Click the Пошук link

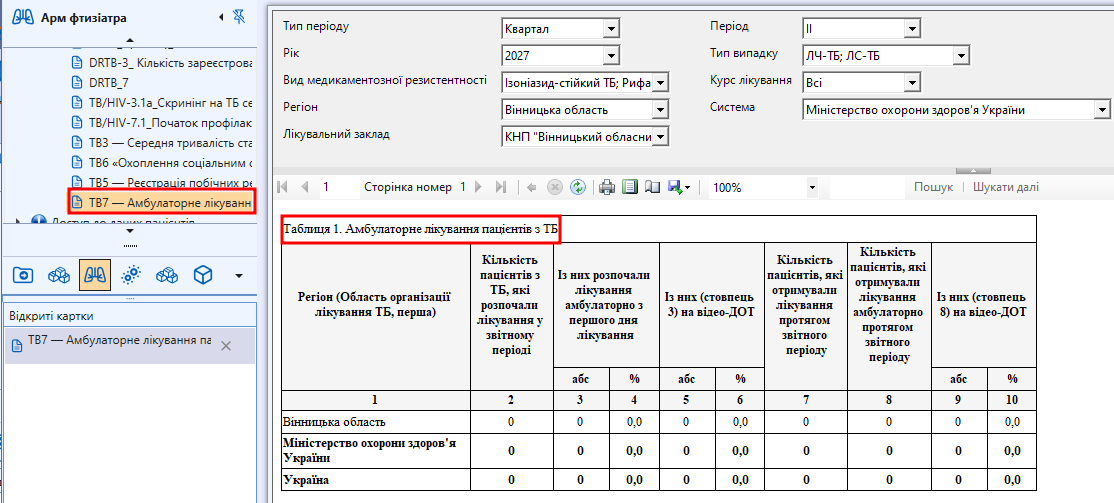click(933, 188)
